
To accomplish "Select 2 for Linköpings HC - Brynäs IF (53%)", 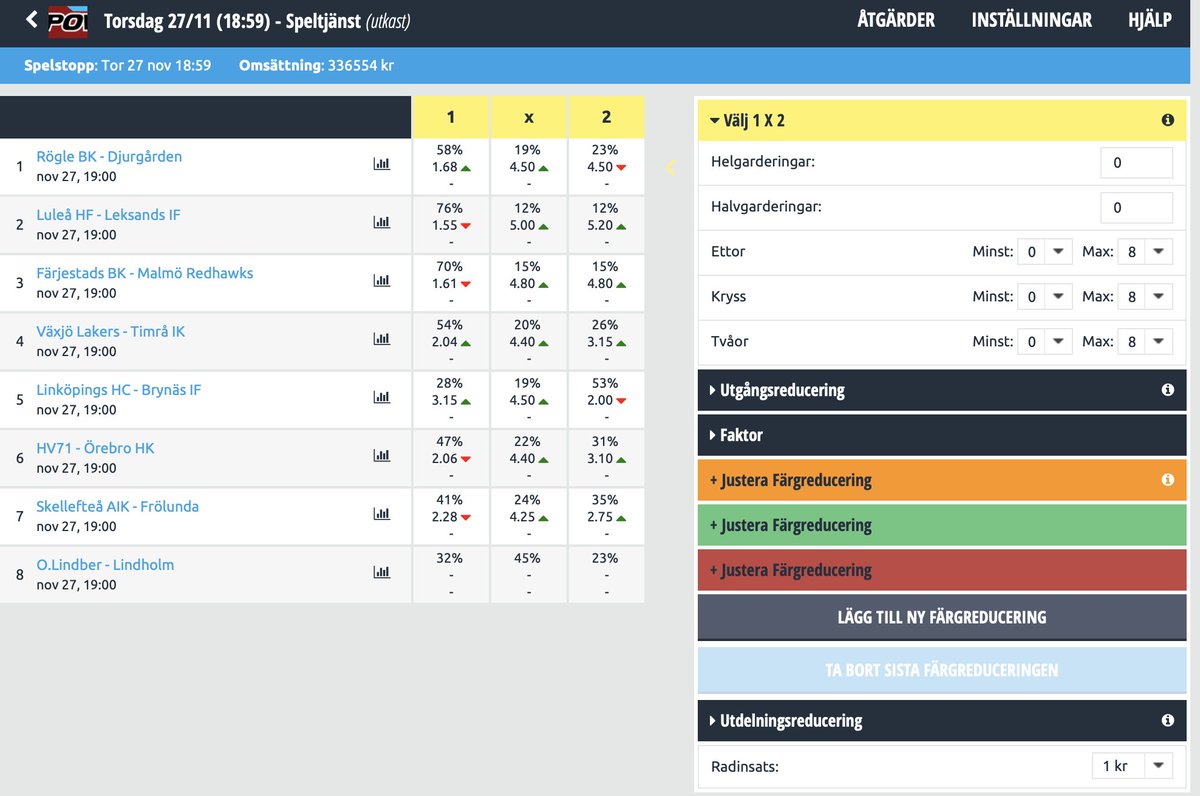I will [x=606, y=400].
